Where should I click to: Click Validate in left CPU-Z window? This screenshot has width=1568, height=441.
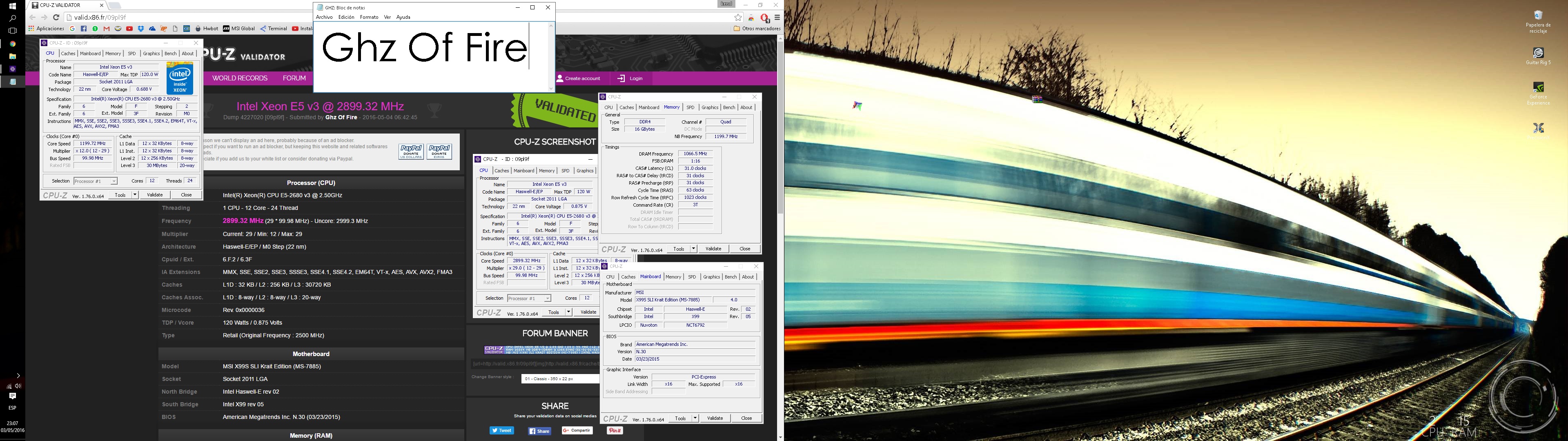pyautogui.click(x=155, y=195)
